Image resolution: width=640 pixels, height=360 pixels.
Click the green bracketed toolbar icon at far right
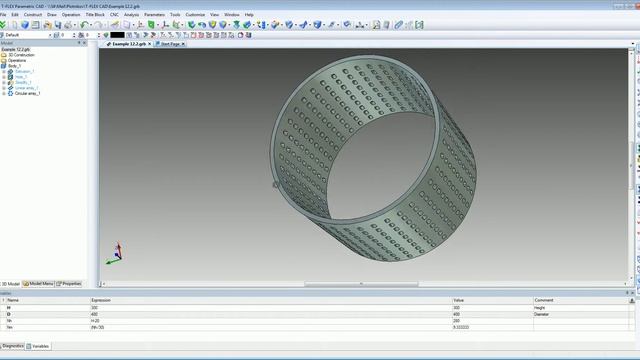click(419, 25)
